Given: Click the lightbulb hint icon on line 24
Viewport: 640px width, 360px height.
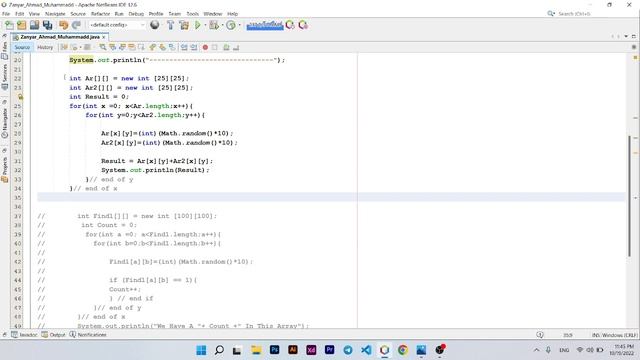Looking at the screenshot, I should (x=20, y=97).
